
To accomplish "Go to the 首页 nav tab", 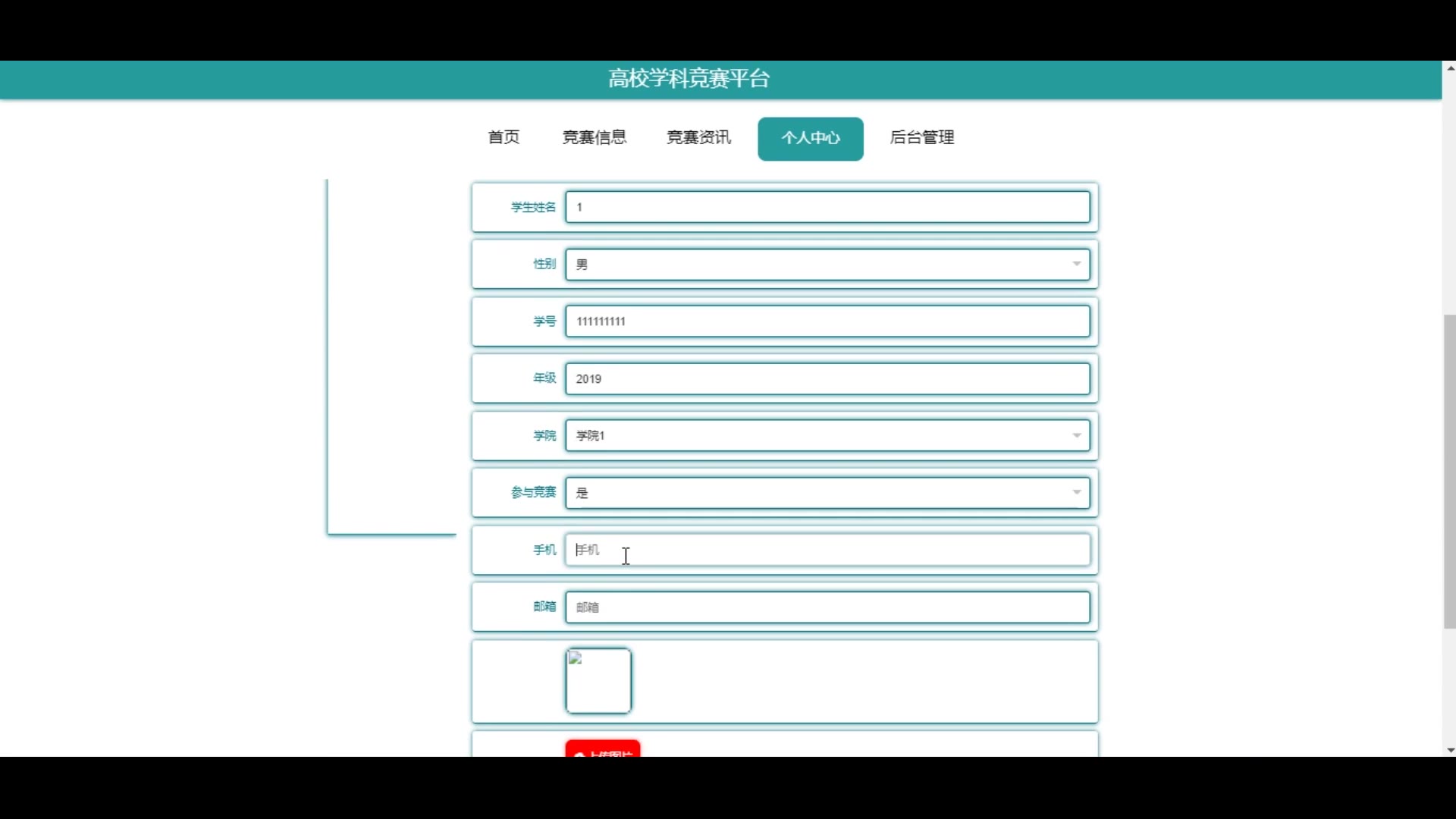I will pos(504,137).
